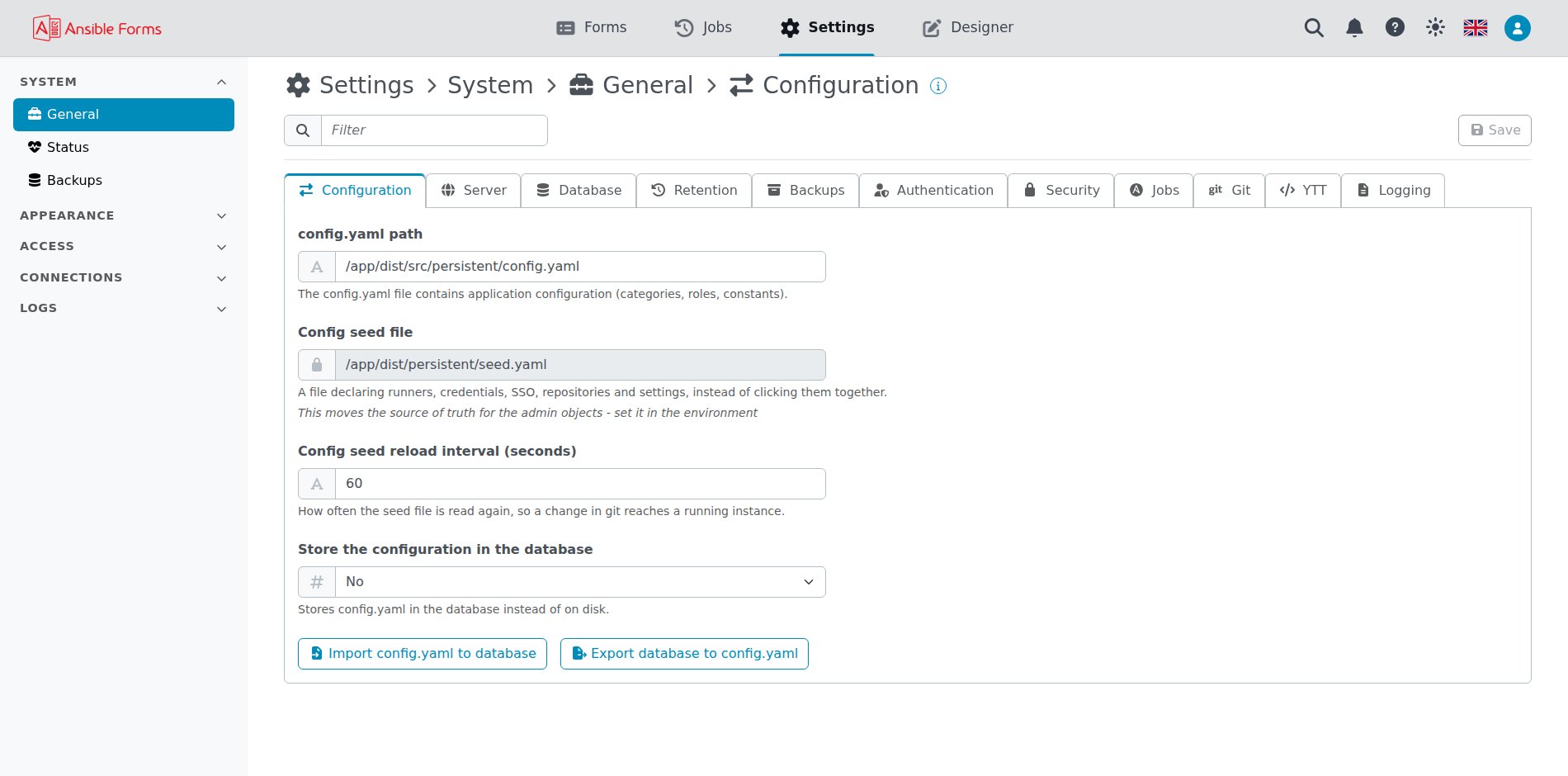Click the info icon beside Configuration heading
Viewport: 1568px width, 776px height.
click(938, 86)
